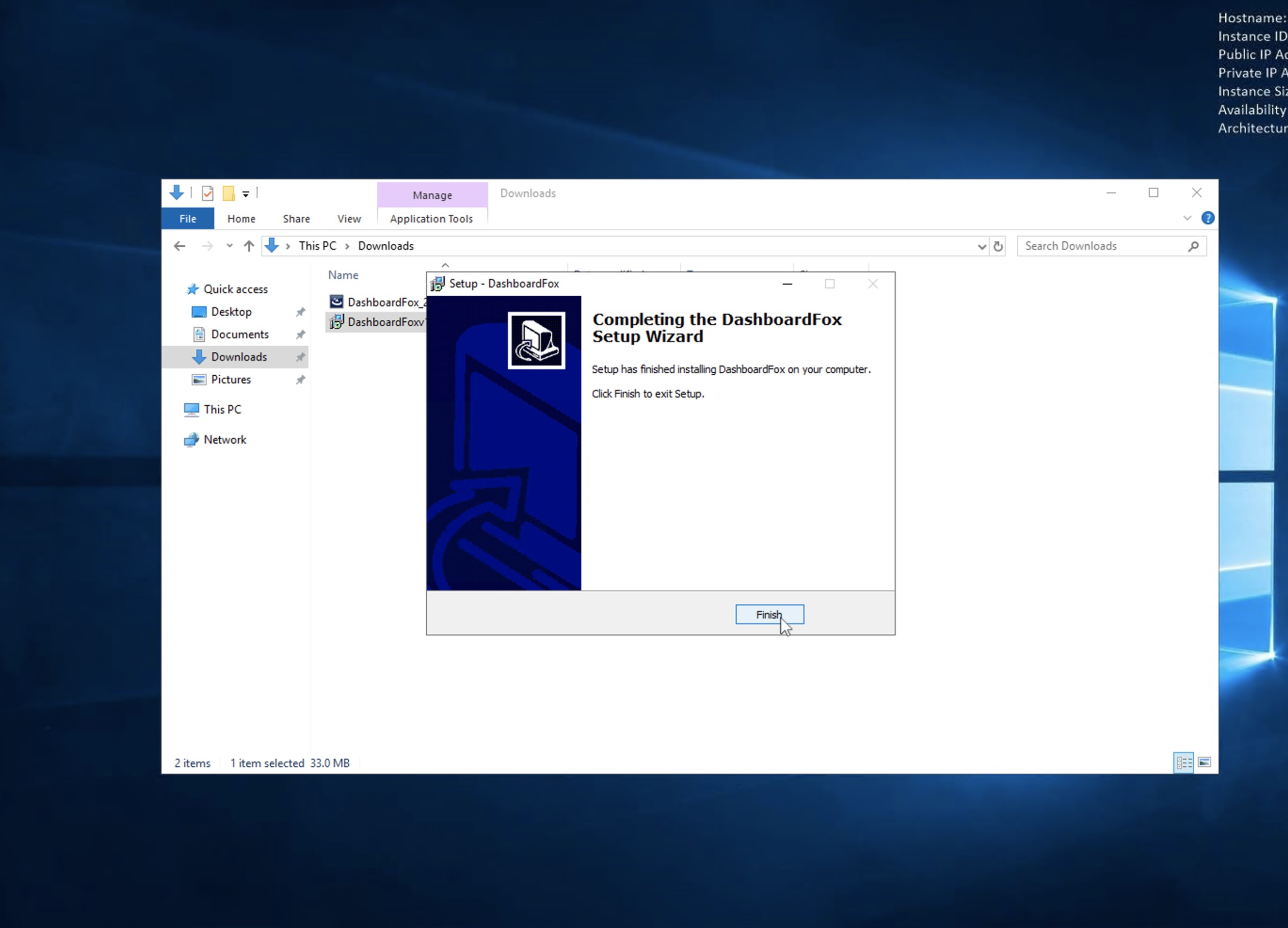1288x928 pixels.
Task: Select This PC in navigation pane
Action: (x=222, y=409)
